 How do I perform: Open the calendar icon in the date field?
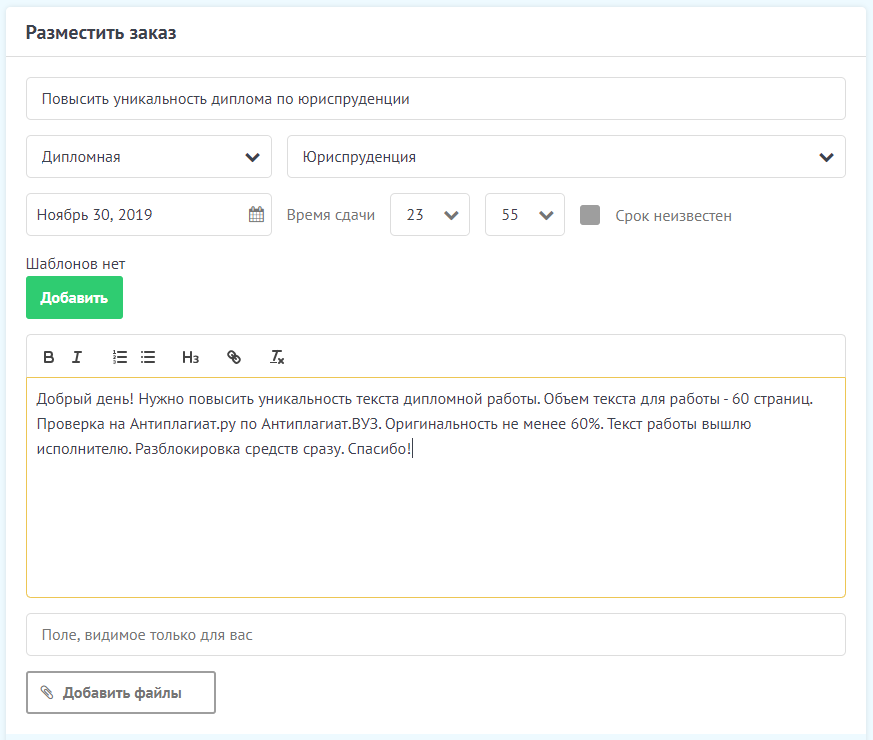click(256, 214)
